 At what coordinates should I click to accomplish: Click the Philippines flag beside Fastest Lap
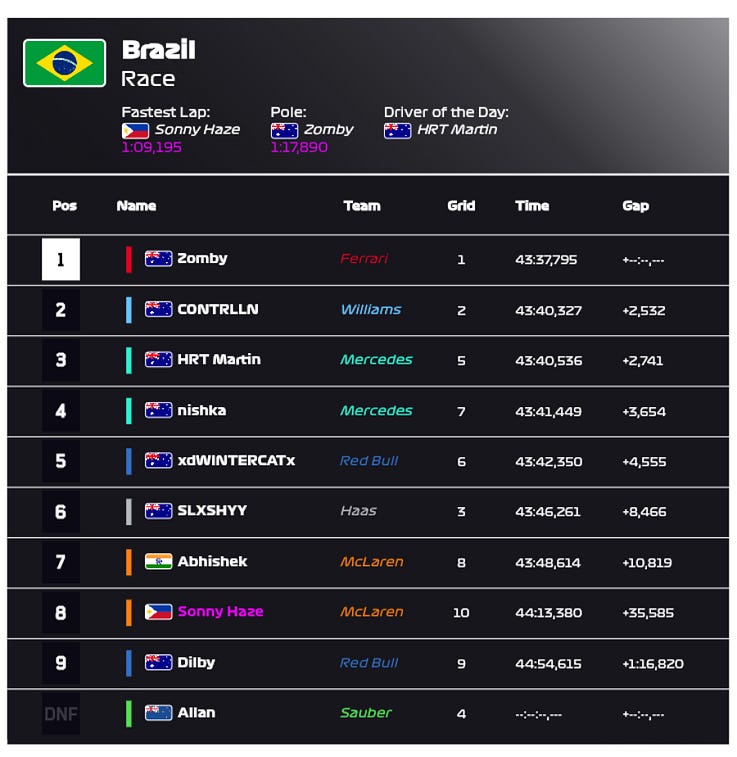135,130
